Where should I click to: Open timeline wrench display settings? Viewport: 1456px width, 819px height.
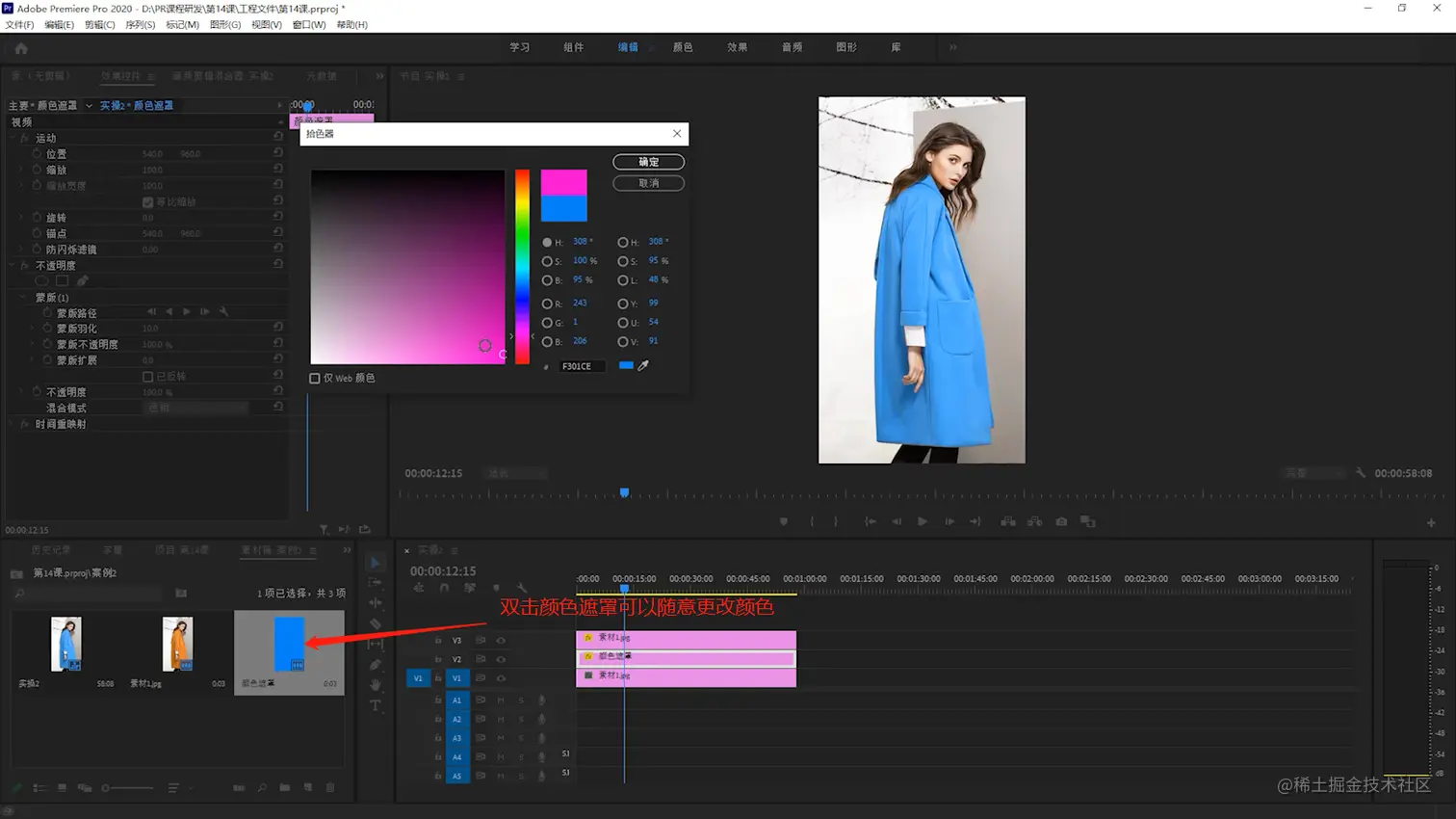[x=521, y=588]
